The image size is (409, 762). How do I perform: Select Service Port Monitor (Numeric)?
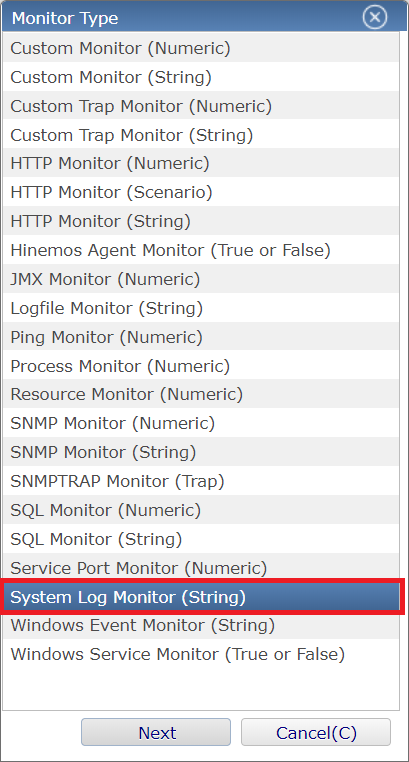click(201, 568)
